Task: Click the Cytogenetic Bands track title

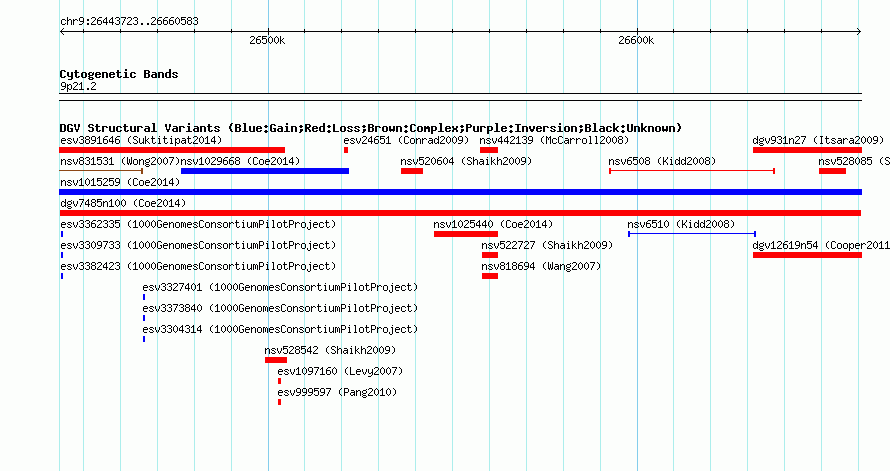Action: [119, 74]
